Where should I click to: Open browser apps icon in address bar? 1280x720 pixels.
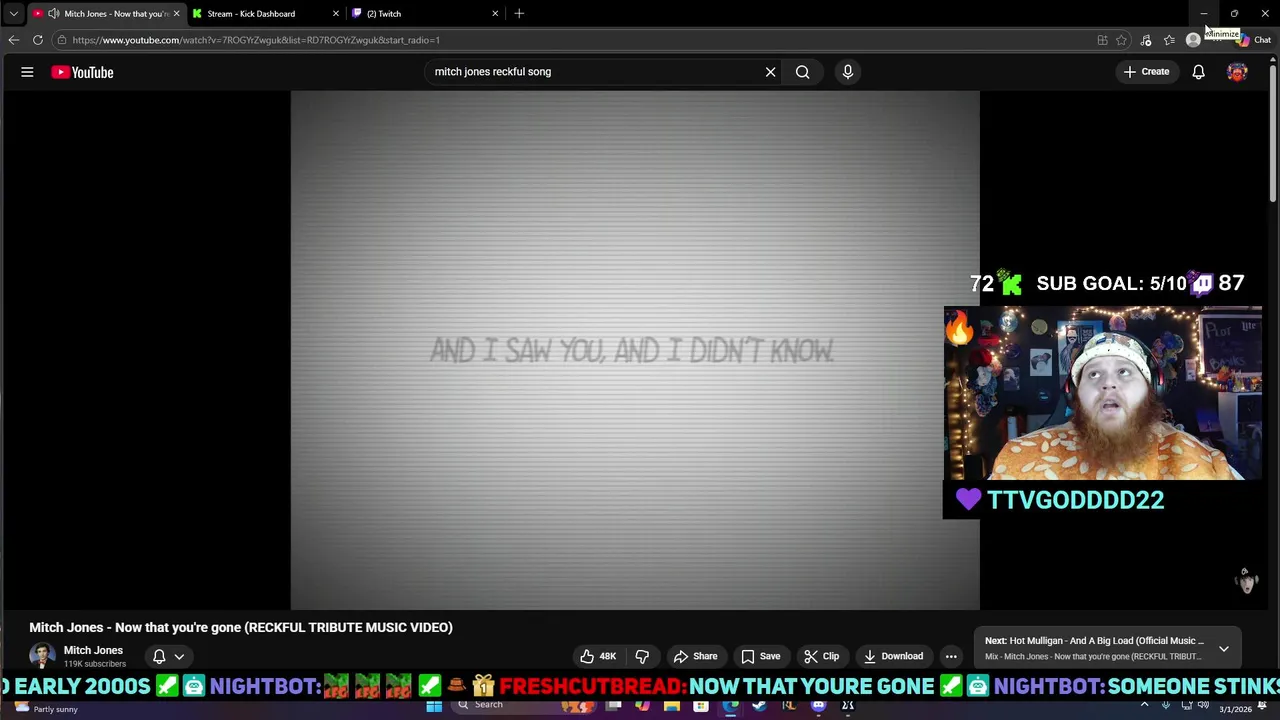tap(1102, 40)
